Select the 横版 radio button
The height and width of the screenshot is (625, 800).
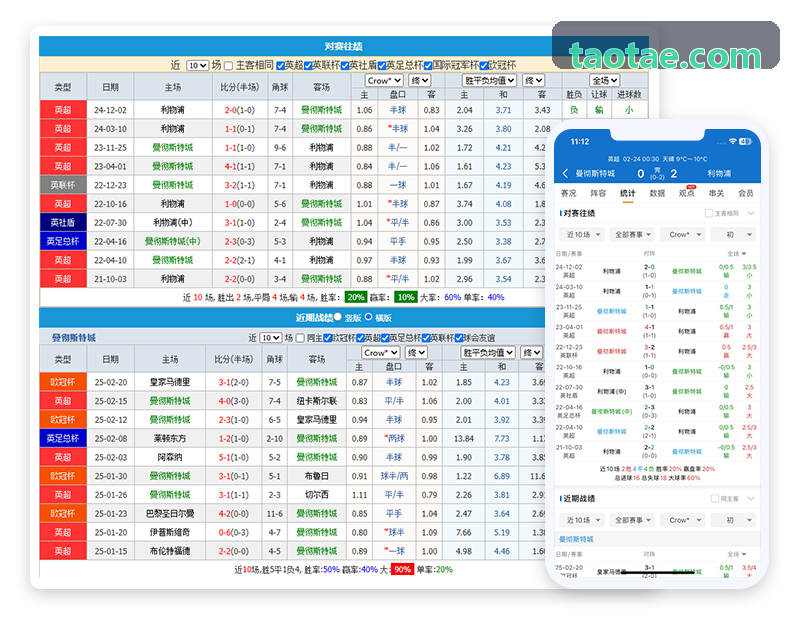(x=368, y=317)
